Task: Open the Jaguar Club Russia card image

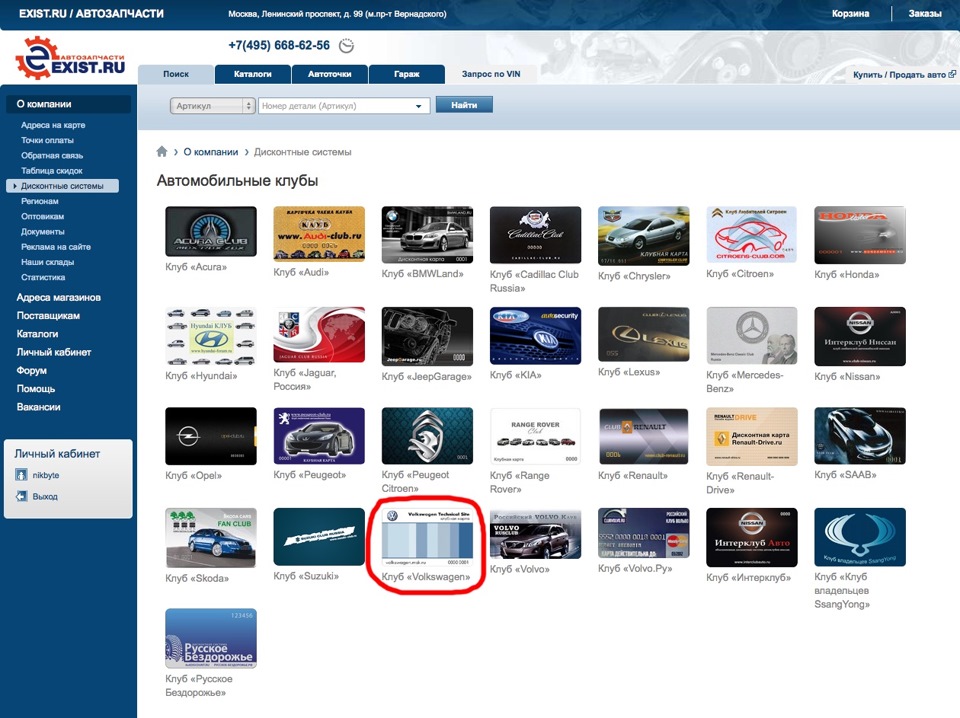Action: point(319,335)
